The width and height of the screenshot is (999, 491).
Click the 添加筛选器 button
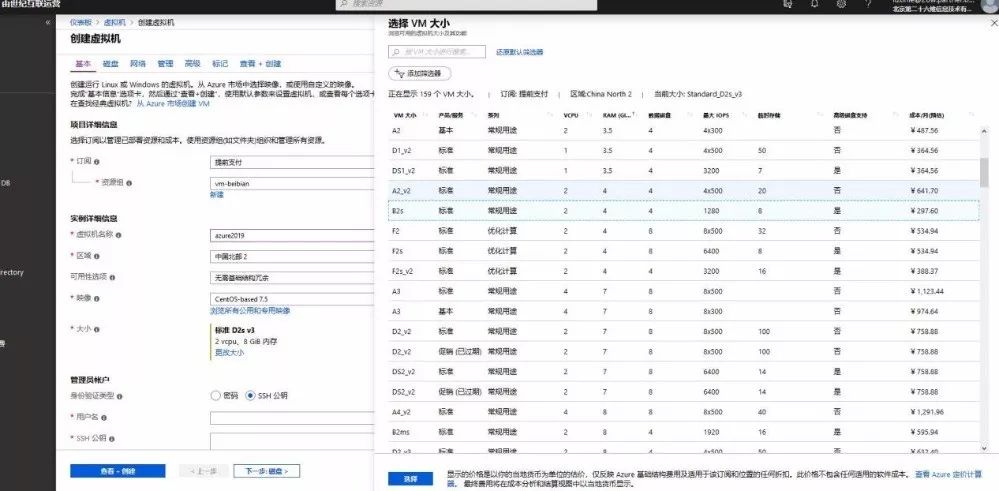point(419,73)
